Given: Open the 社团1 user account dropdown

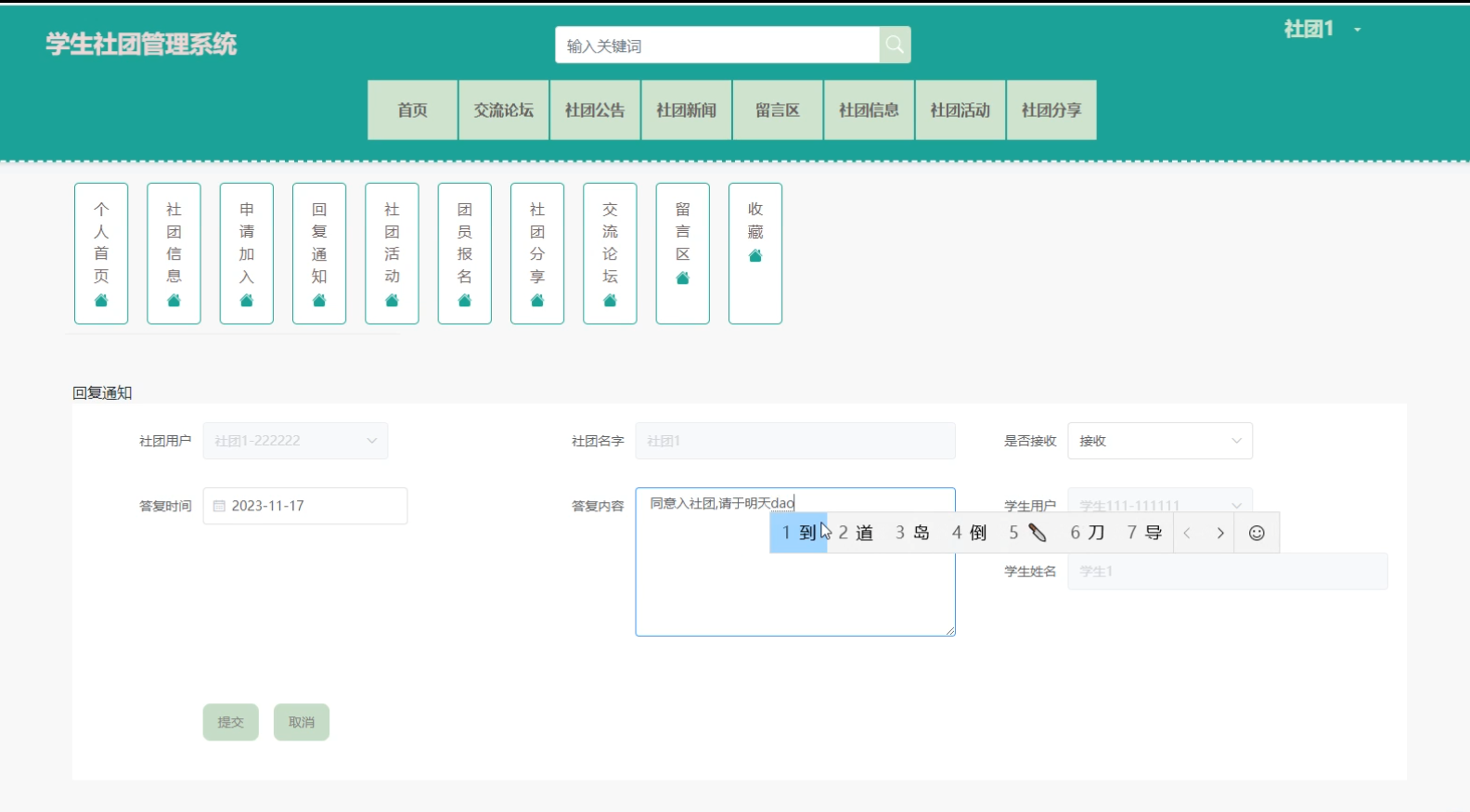Looking at the screenshot, I should (1322, 30).
